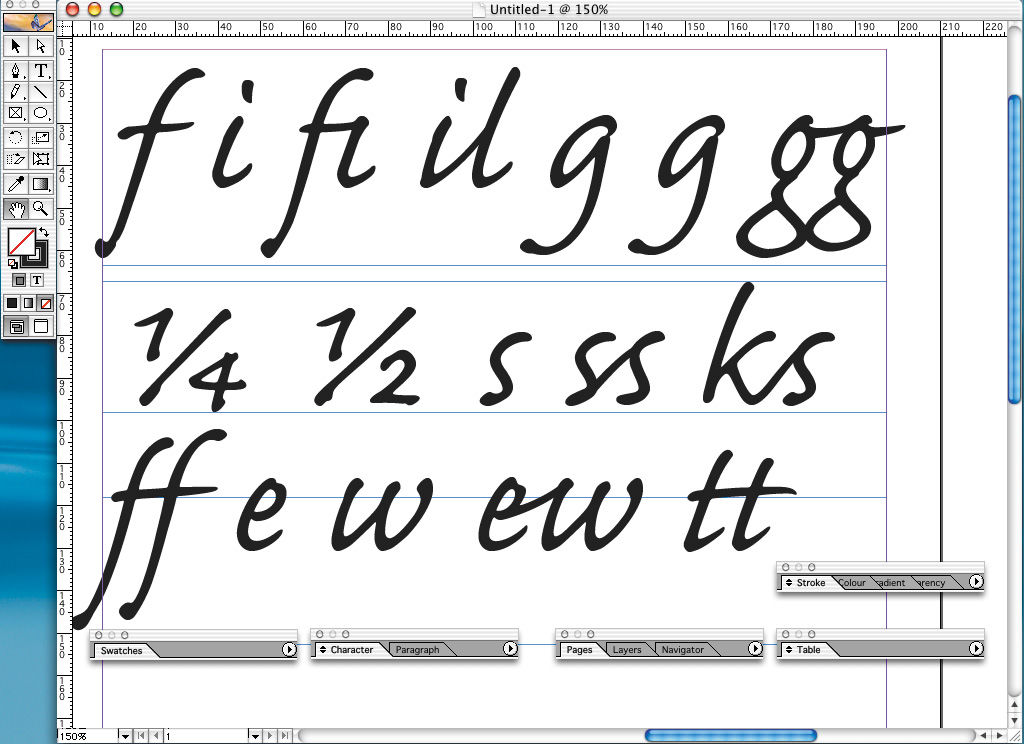This screenshot has height=744, width=1024.
Task: Choose the Line tool
Action: pos(41,92)
